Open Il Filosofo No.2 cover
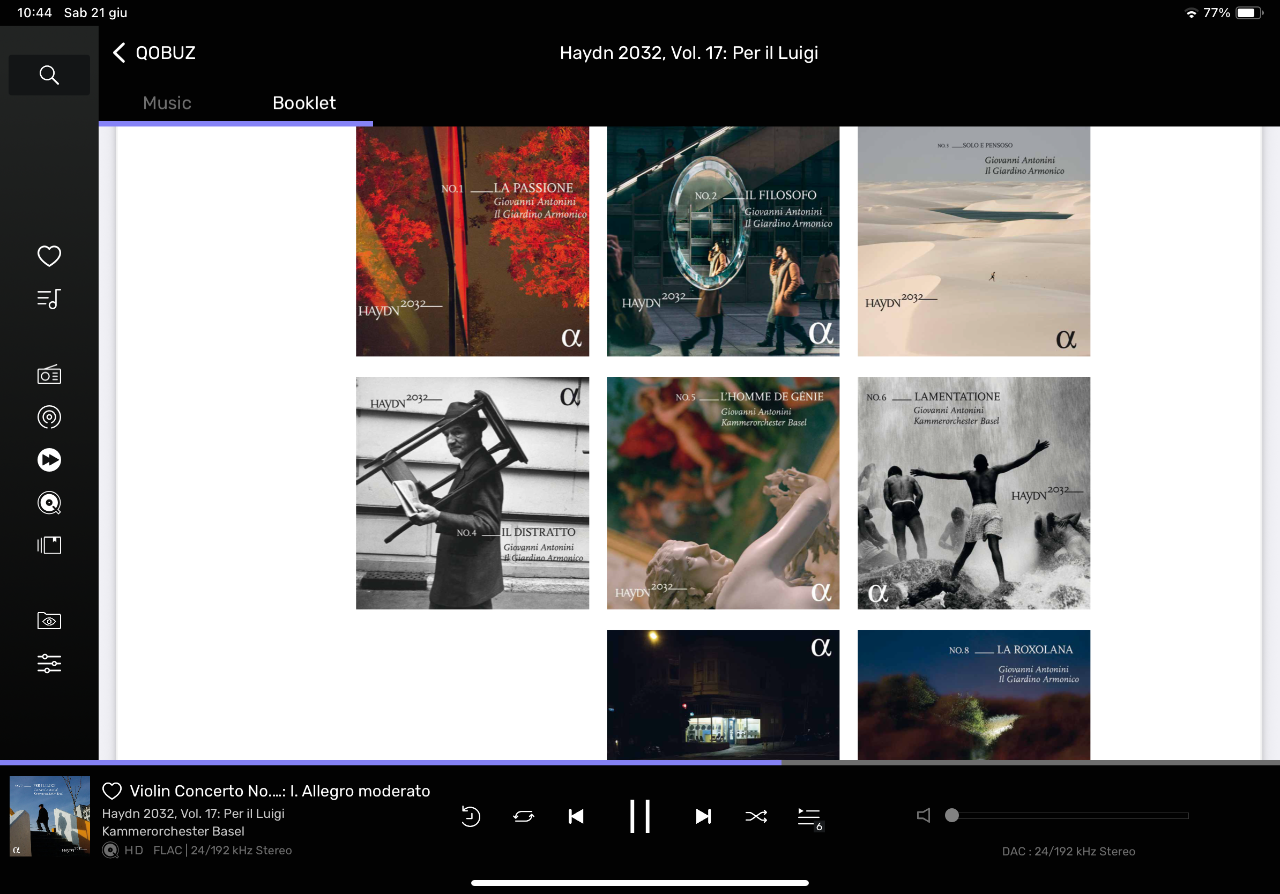 point(723,241)
